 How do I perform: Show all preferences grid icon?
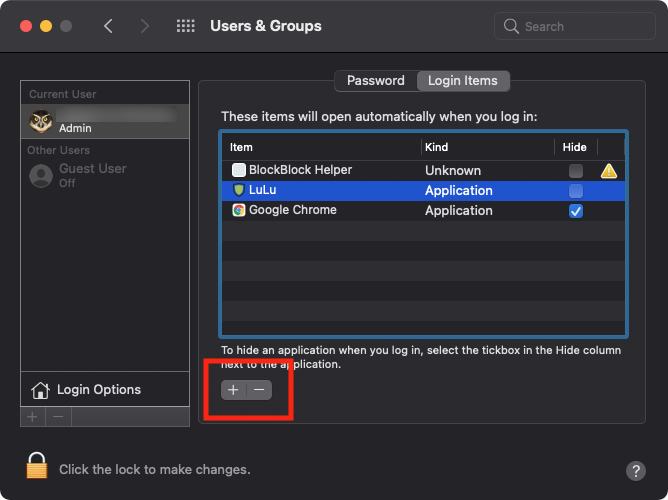tap(185, 26)
